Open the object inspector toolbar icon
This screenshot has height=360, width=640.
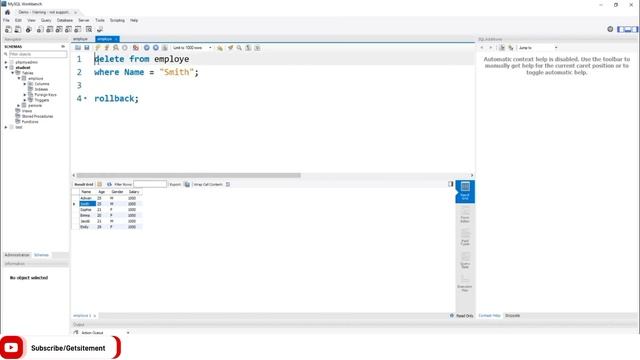pos(29,29)
